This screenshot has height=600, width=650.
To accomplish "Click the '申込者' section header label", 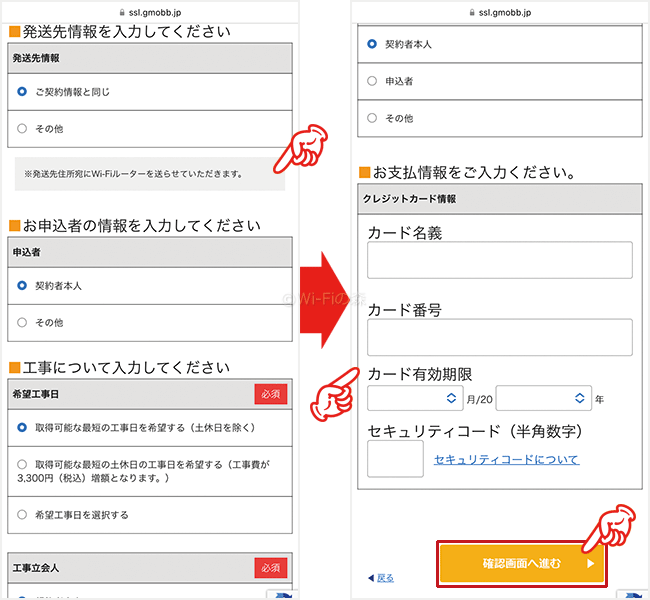I will 27,252.
